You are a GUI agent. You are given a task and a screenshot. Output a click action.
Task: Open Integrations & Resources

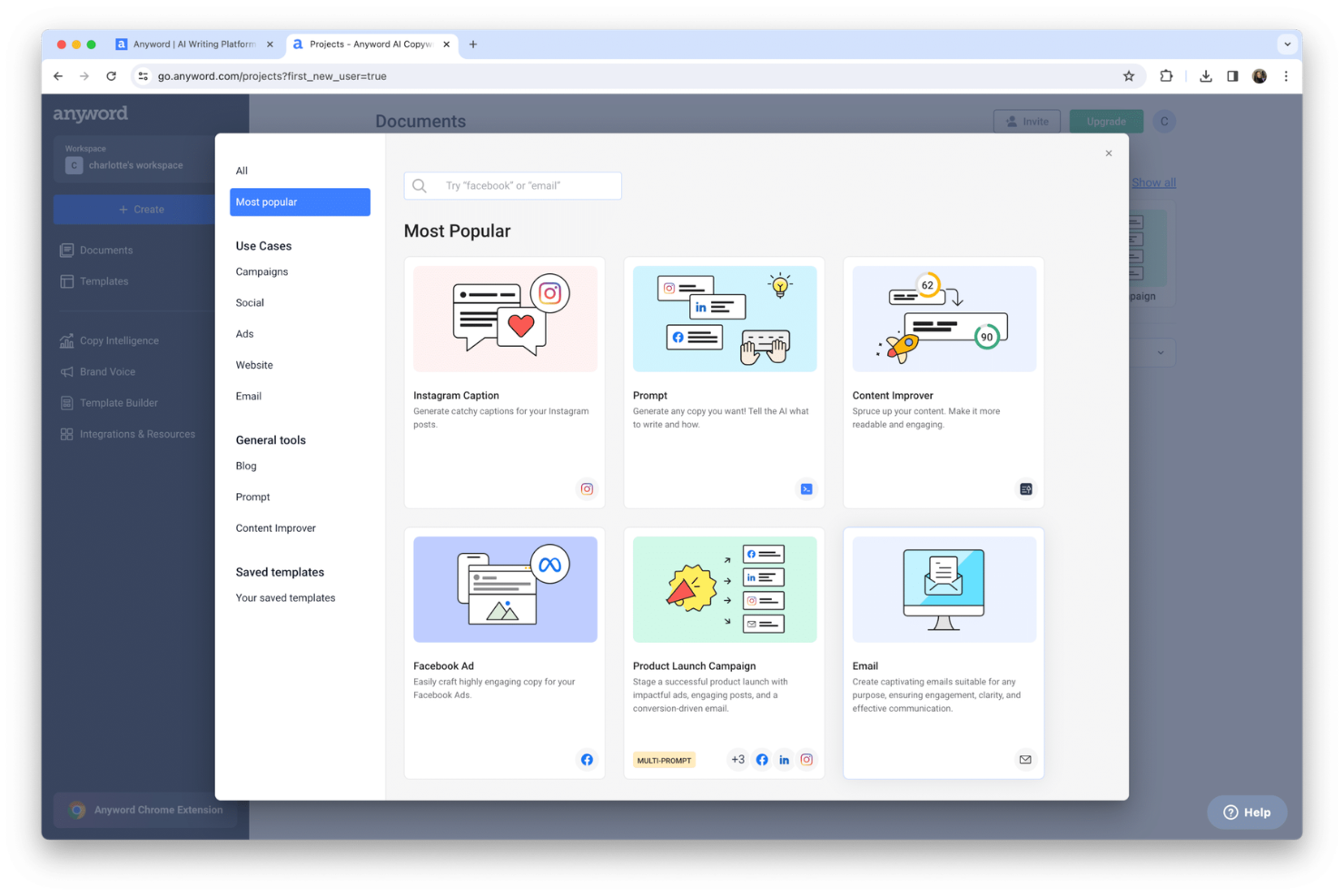138,433
